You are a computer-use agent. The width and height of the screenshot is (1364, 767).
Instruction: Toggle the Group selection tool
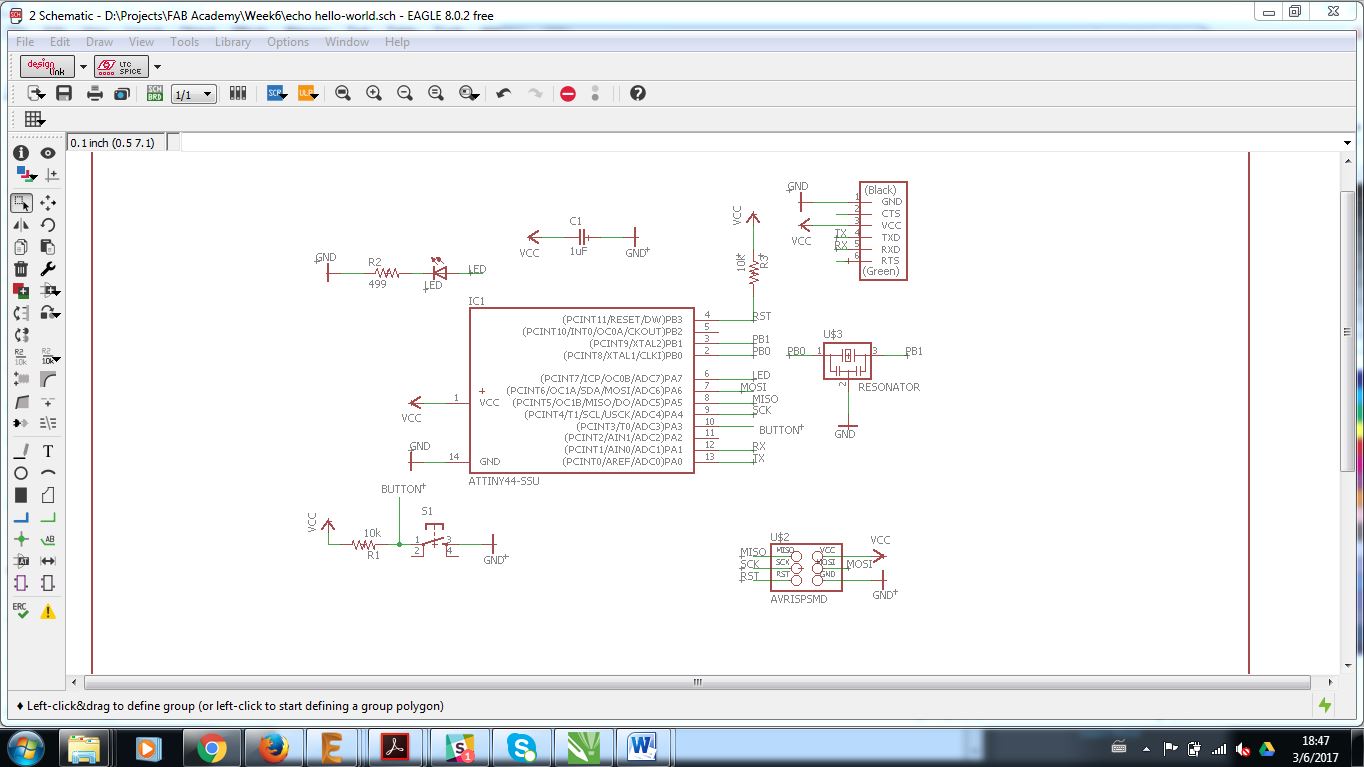[x=21, y=203]
